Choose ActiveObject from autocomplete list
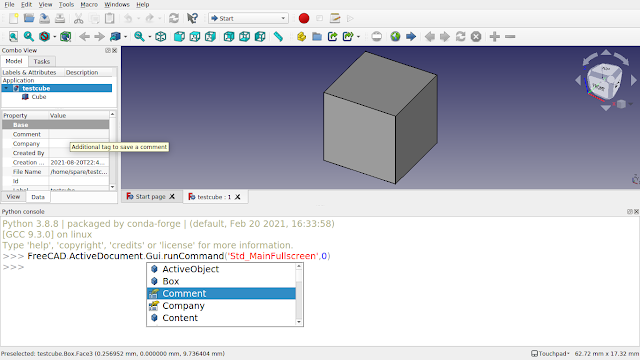This screenshot has height=360, width=640. pos(221,269)
